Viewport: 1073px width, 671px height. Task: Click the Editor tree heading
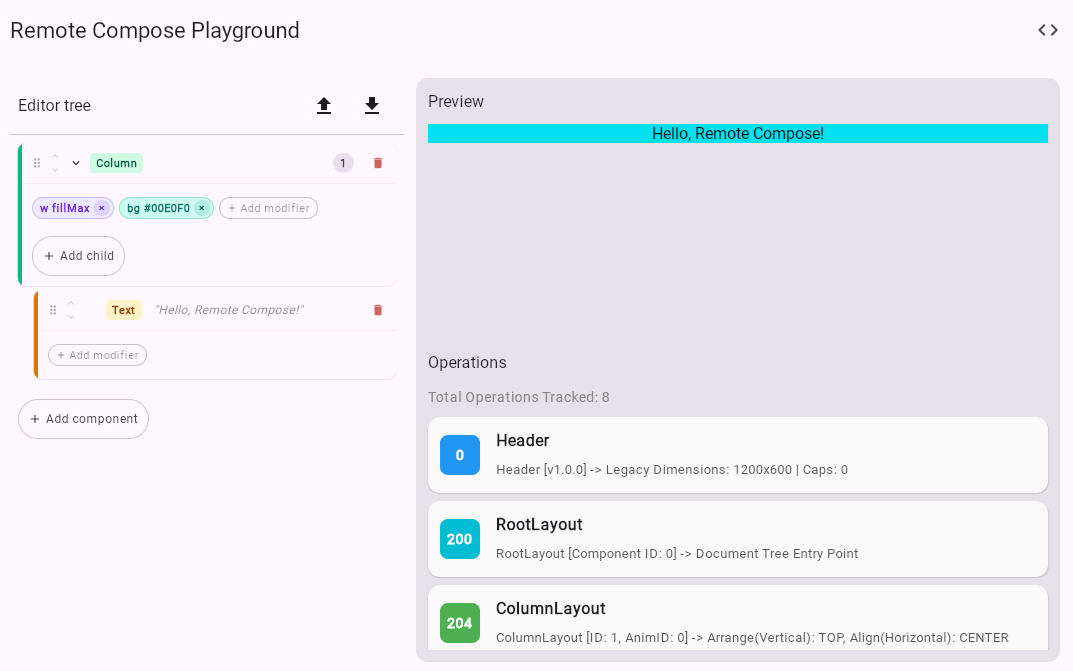(x=54, y=105)
